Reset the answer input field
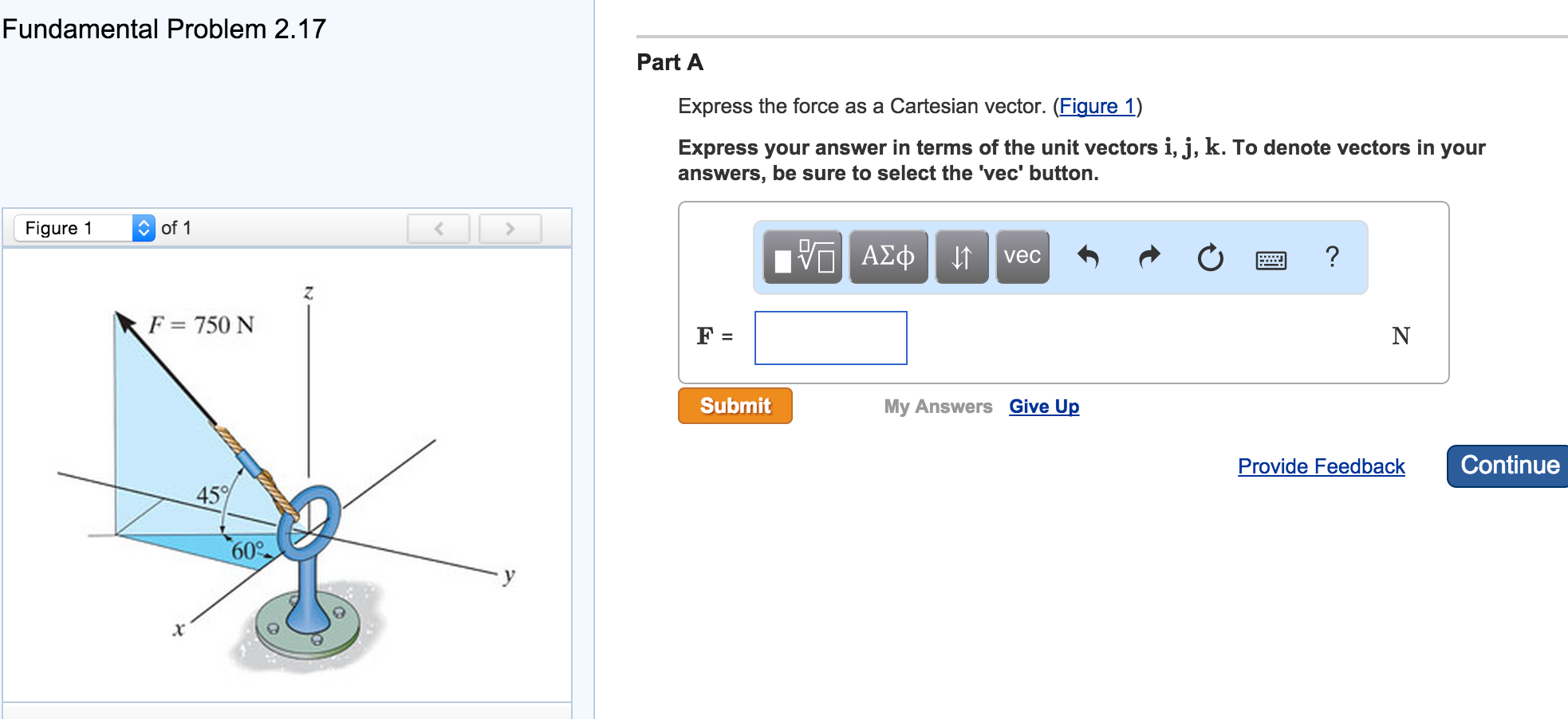 (x=1209, y=258)
